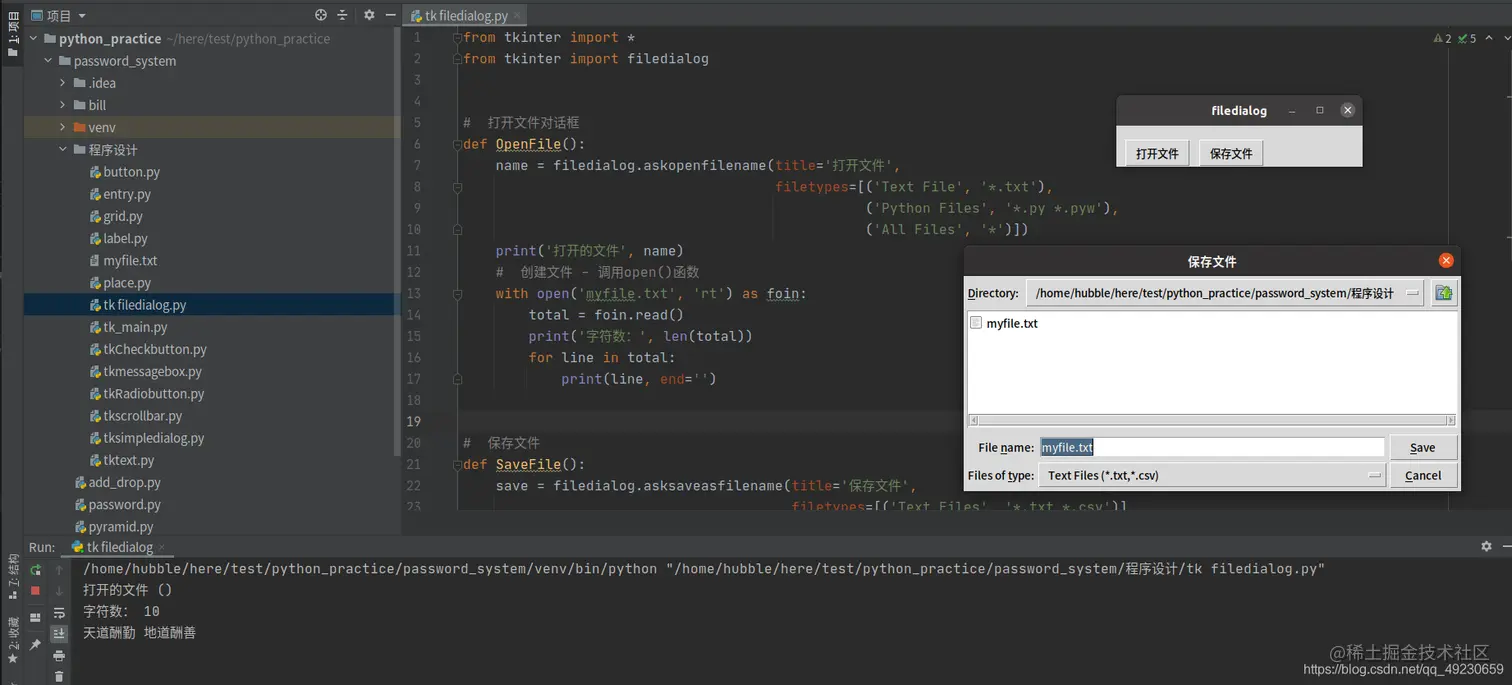Click the up stack trace arrow in Run panel

pos(59,570)
